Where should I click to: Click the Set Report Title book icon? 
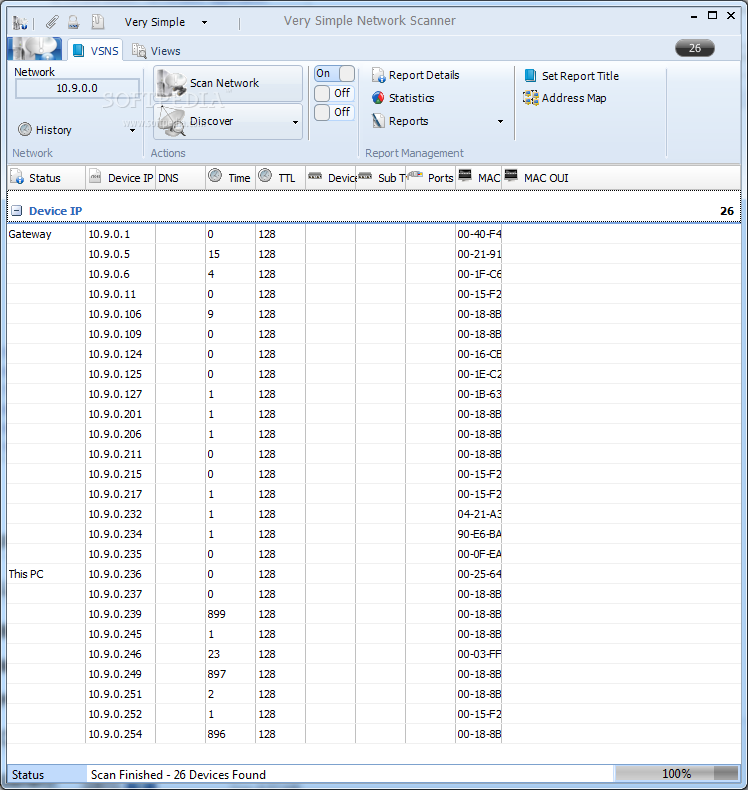click(x=530, y=76)
